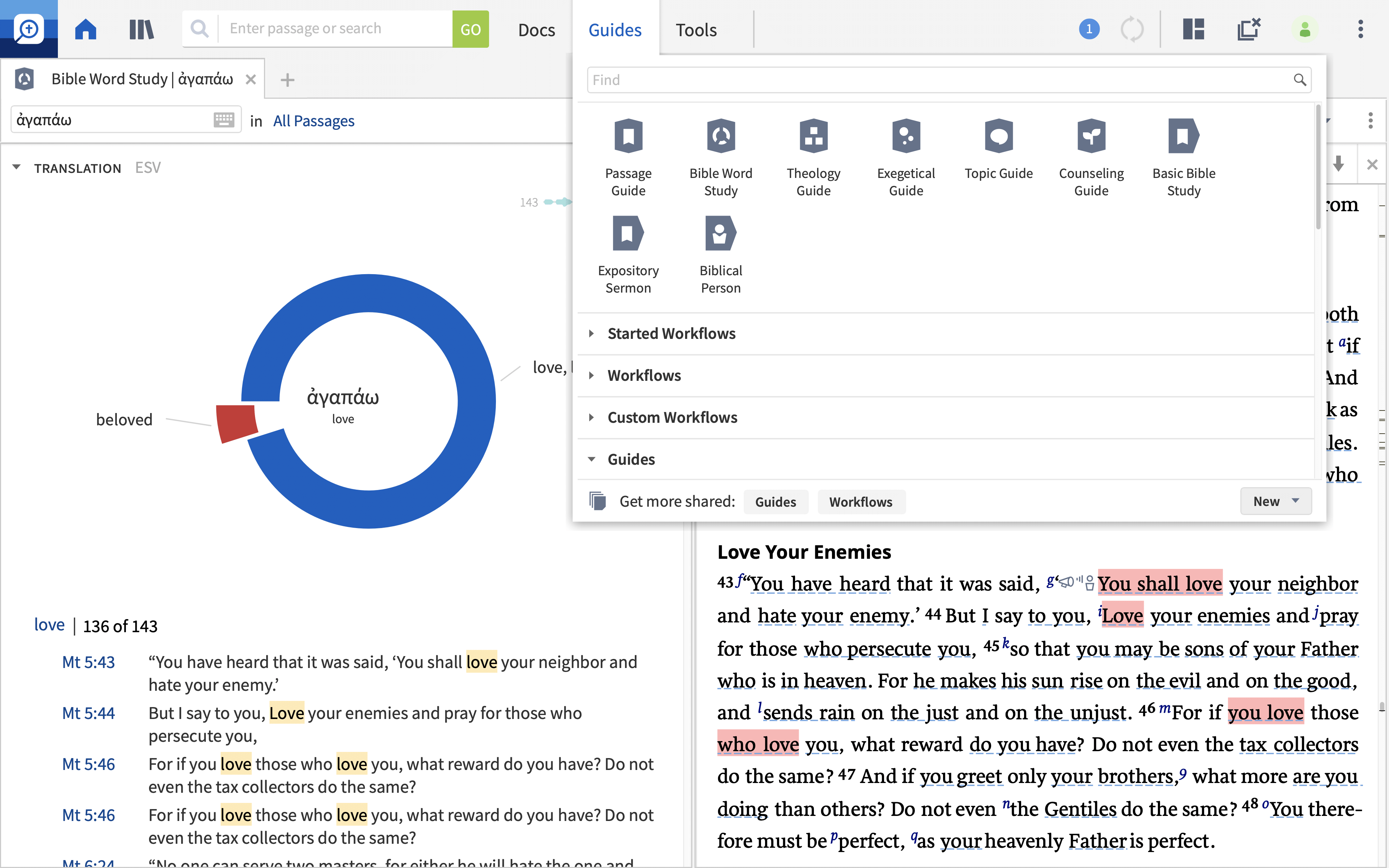Image resolution: width=1389 pixels, height=868 pixels.
Task: Launch the Exegetical Guide
Action: [906, 137]
